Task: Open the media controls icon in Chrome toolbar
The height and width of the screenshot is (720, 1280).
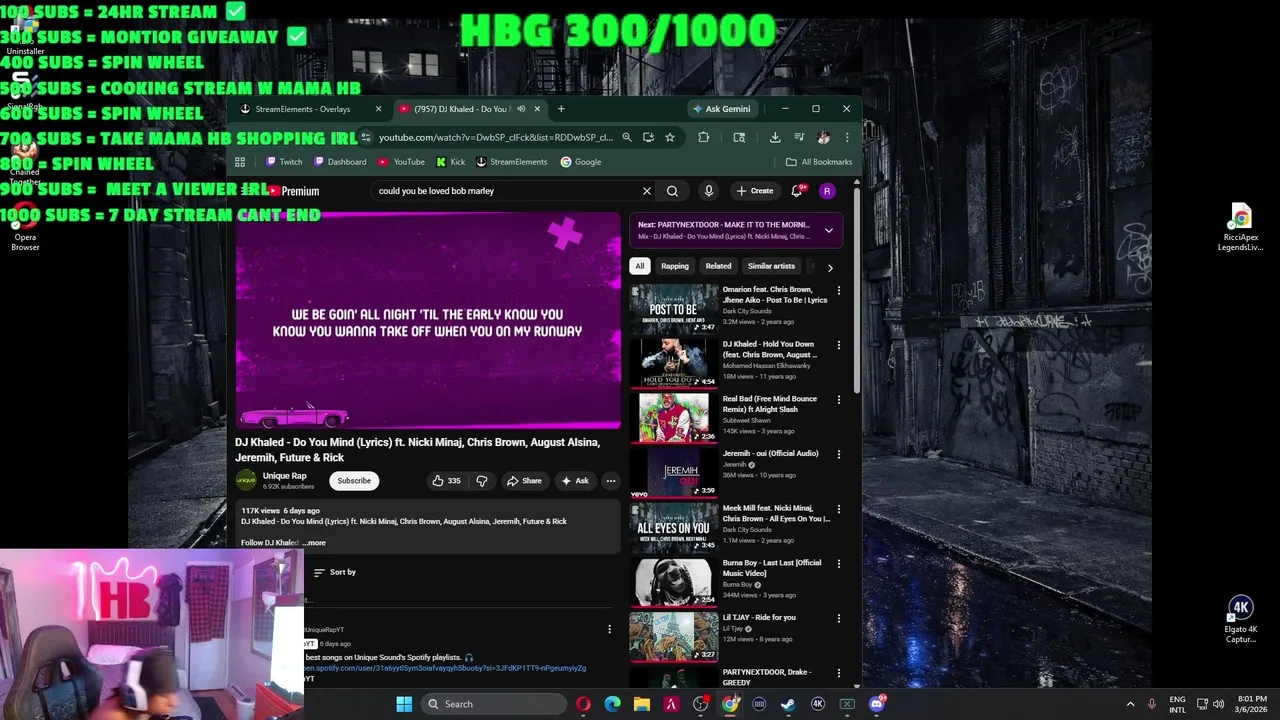Action: coord(798,137)
